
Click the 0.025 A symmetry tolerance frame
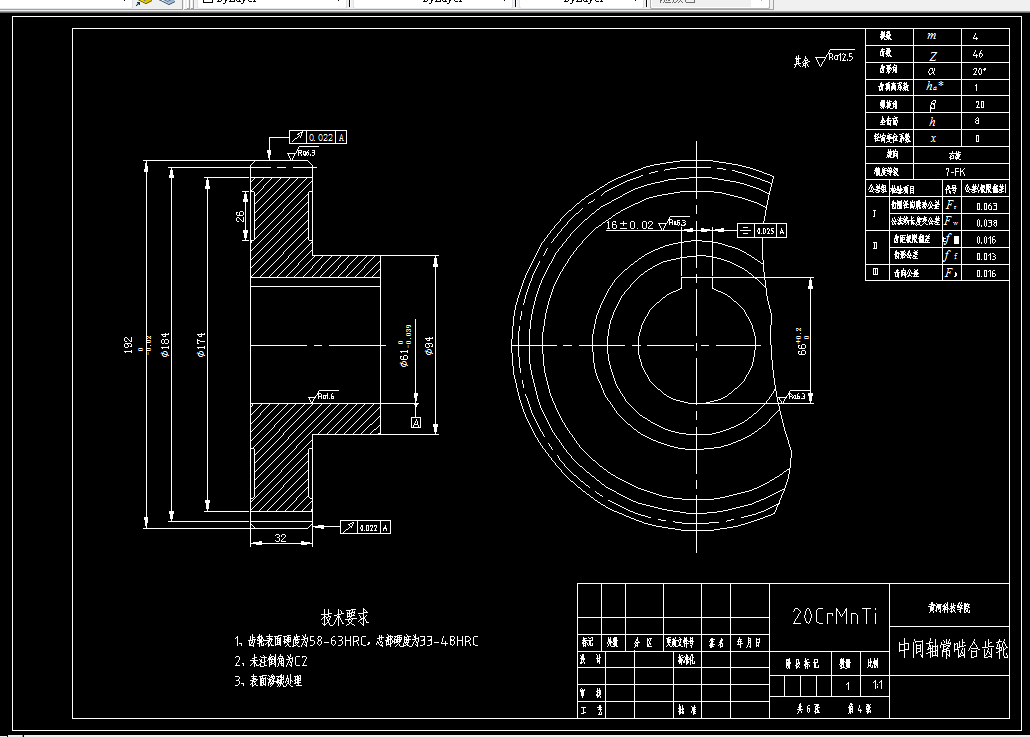click(x=762, y=231)
